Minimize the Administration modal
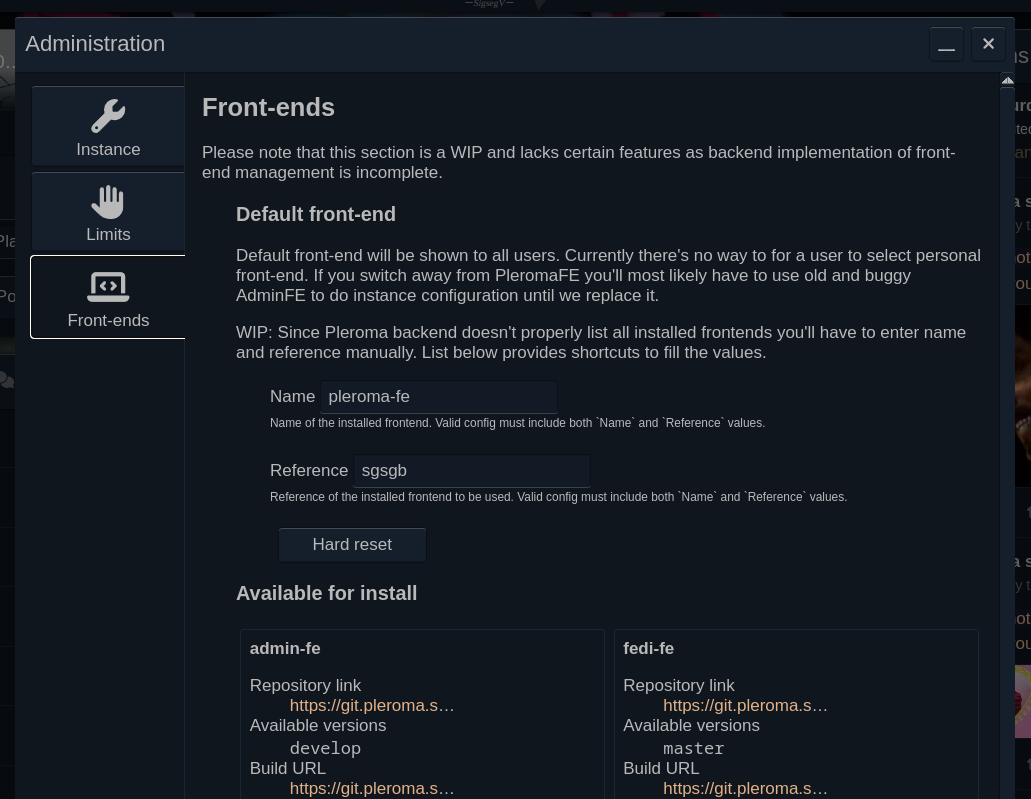Viewport: 1031px width, 799px height. (946, 44)
